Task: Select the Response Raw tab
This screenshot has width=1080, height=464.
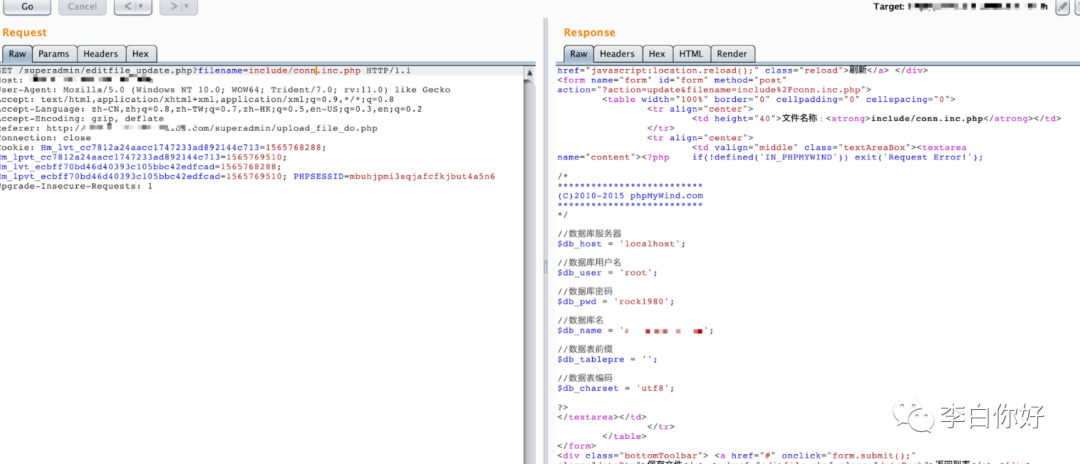Action: tap(579, 54)
